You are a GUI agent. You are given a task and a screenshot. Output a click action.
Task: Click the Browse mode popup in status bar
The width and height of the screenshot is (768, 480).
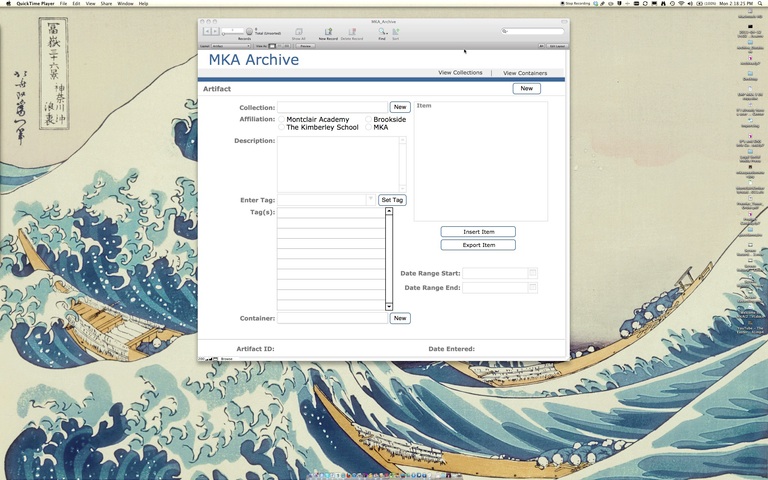227,359
